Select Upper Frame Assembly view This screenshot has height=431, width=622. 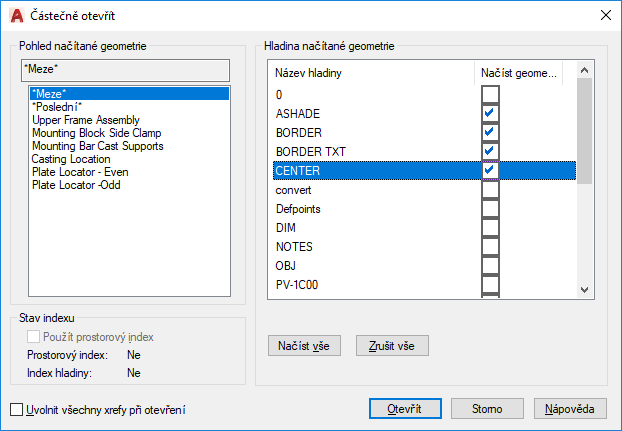click(x=86, y=120)
